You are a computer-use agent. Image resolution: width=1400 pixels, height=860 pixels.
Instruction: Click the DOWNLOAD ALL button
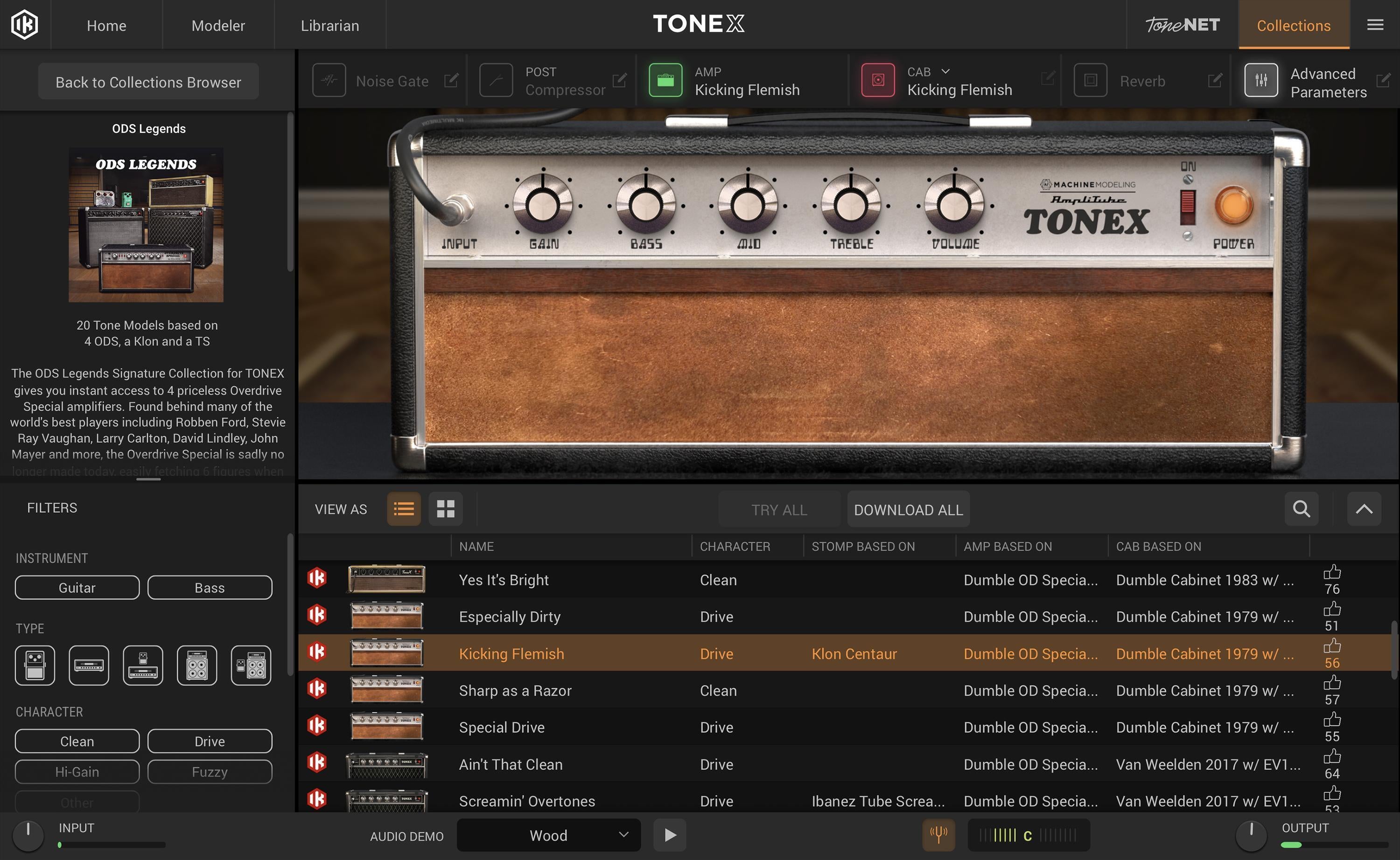point(907,509)
